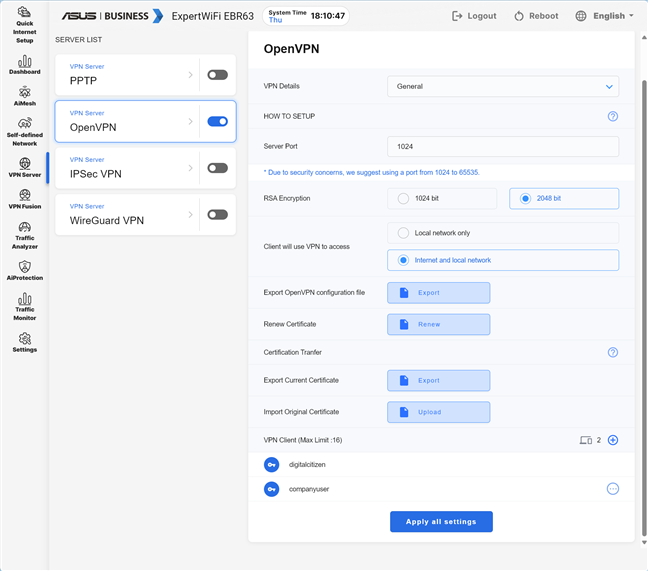Open VPN Fusion menu item
Image resolution: width=648 pixels, height=571 pixels.
[24, 199]
